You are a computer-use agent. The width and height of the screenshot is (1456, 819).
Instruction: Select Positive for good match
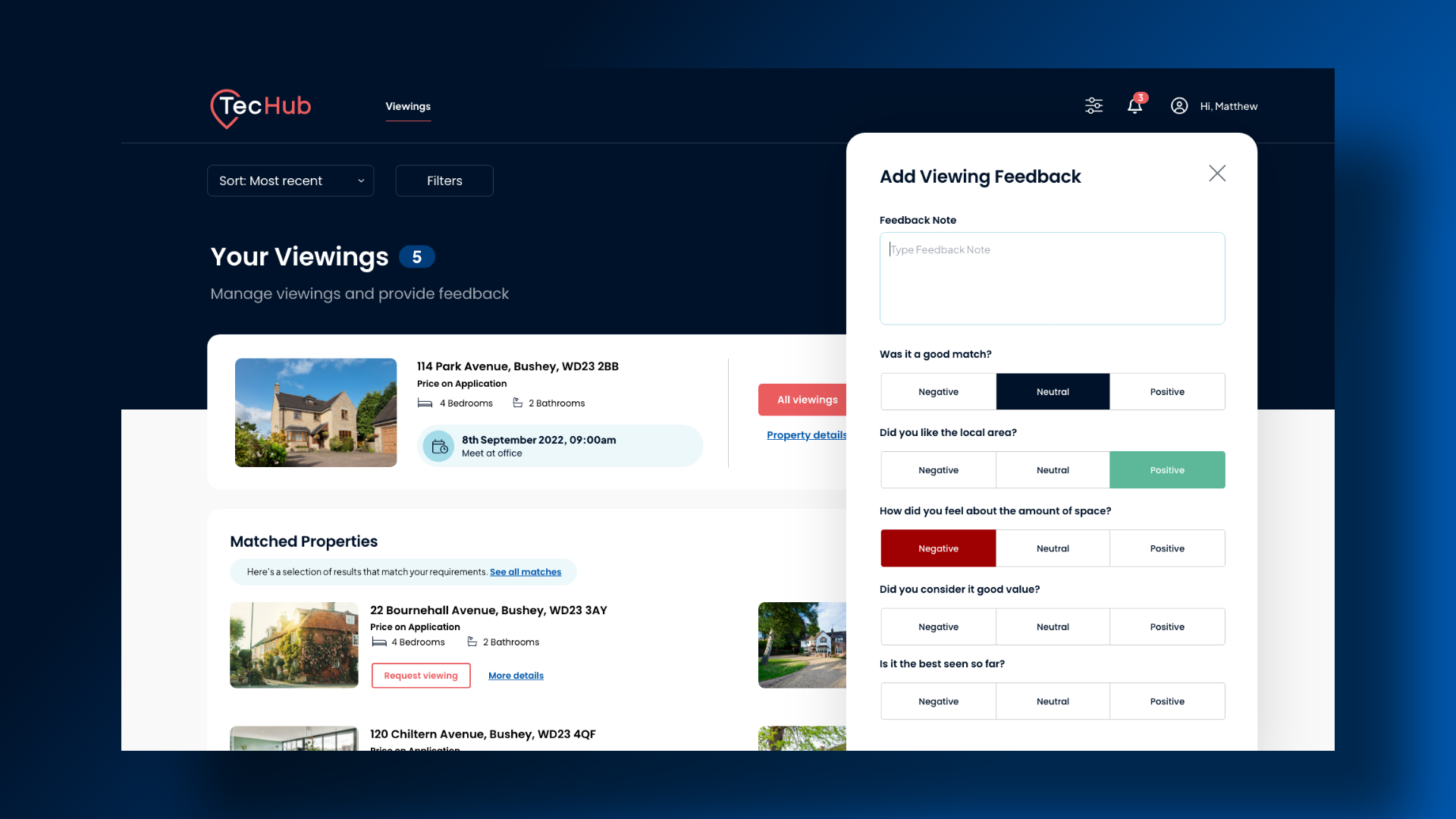point(1167,392)
